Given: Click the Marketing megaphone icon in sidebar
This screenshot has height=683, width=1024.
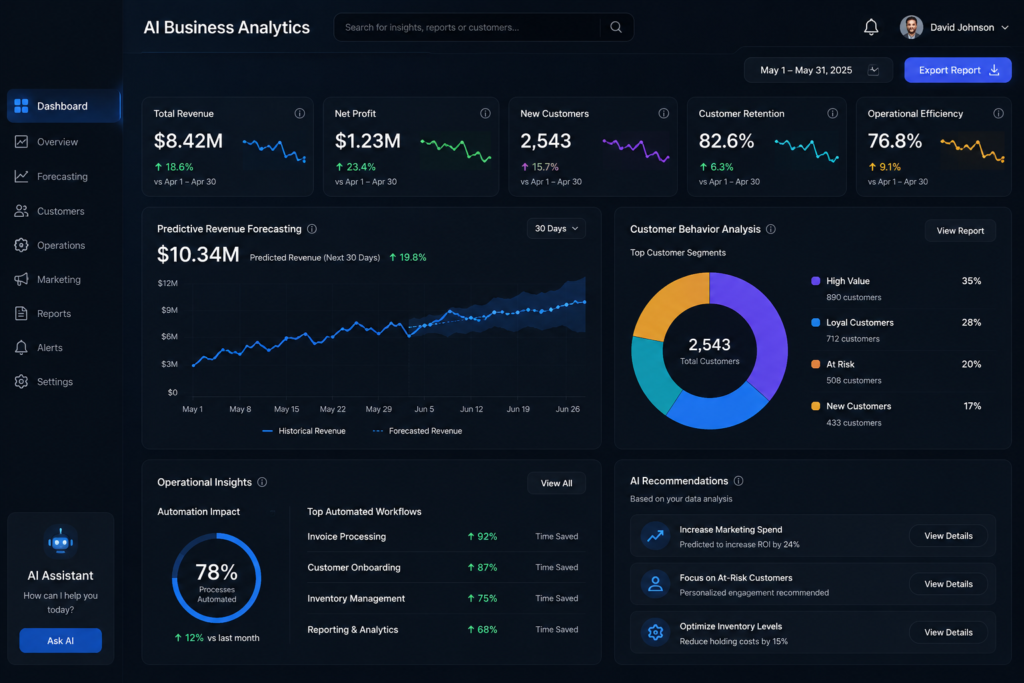Looking at the screenshot, I should [21, 279].
